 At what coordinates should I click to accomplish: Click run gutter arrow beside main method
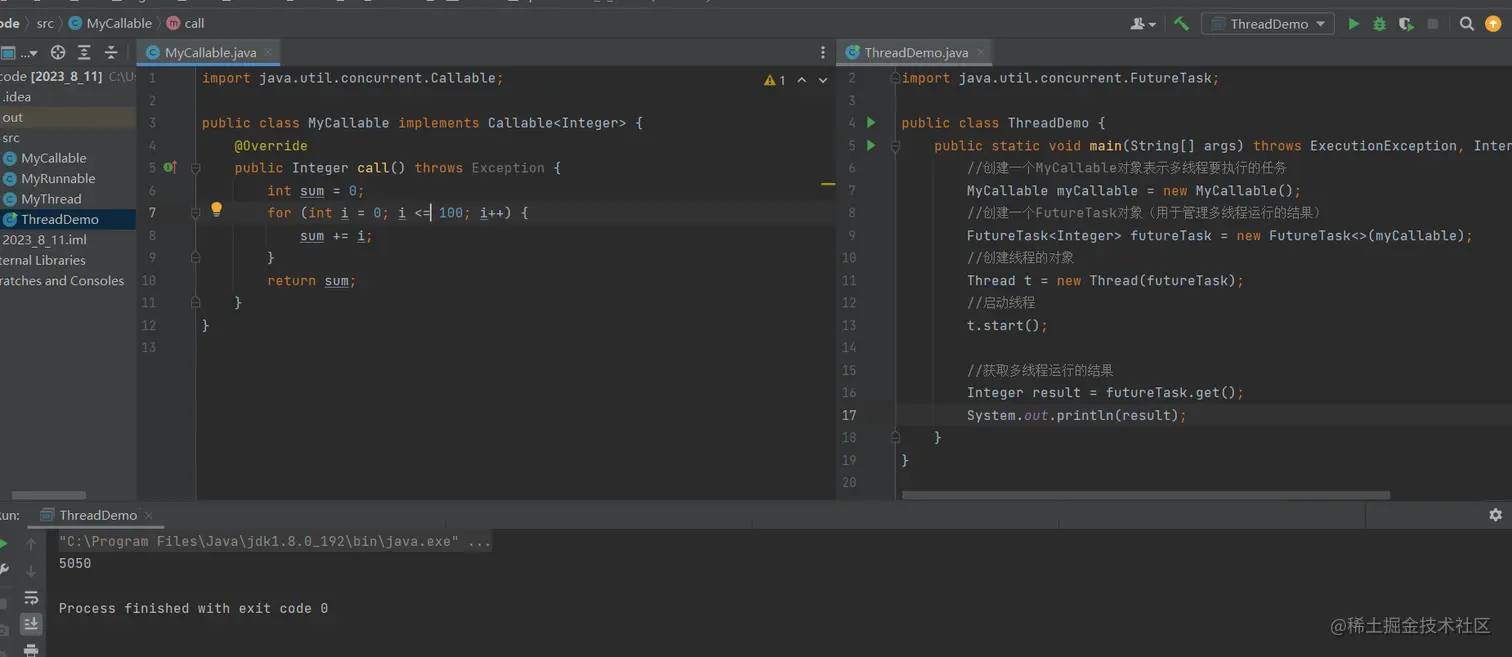click(871, 145)
